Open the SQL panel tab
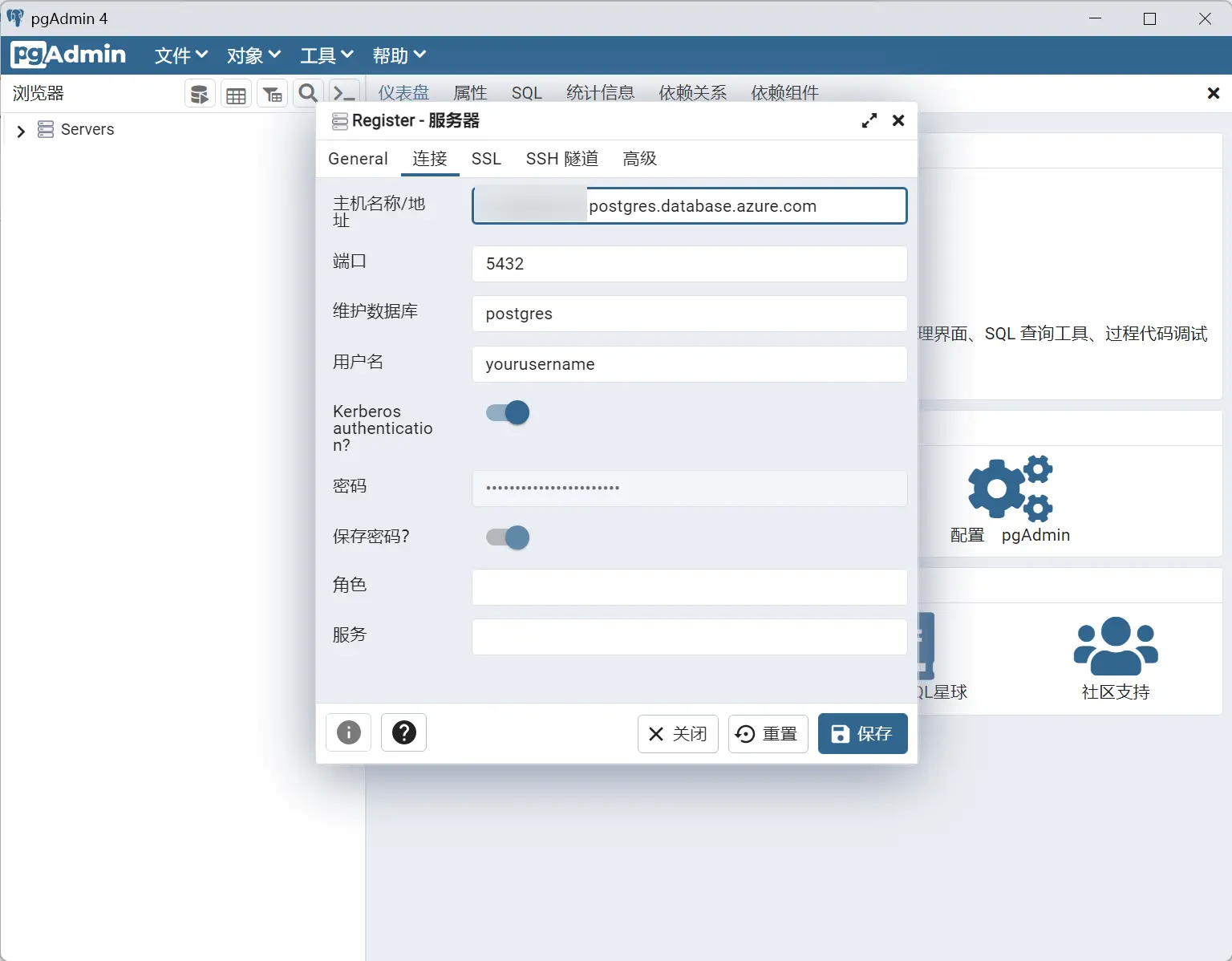Image resolution: width=1232 pixels, height=961 pixels. coord(527,93)
